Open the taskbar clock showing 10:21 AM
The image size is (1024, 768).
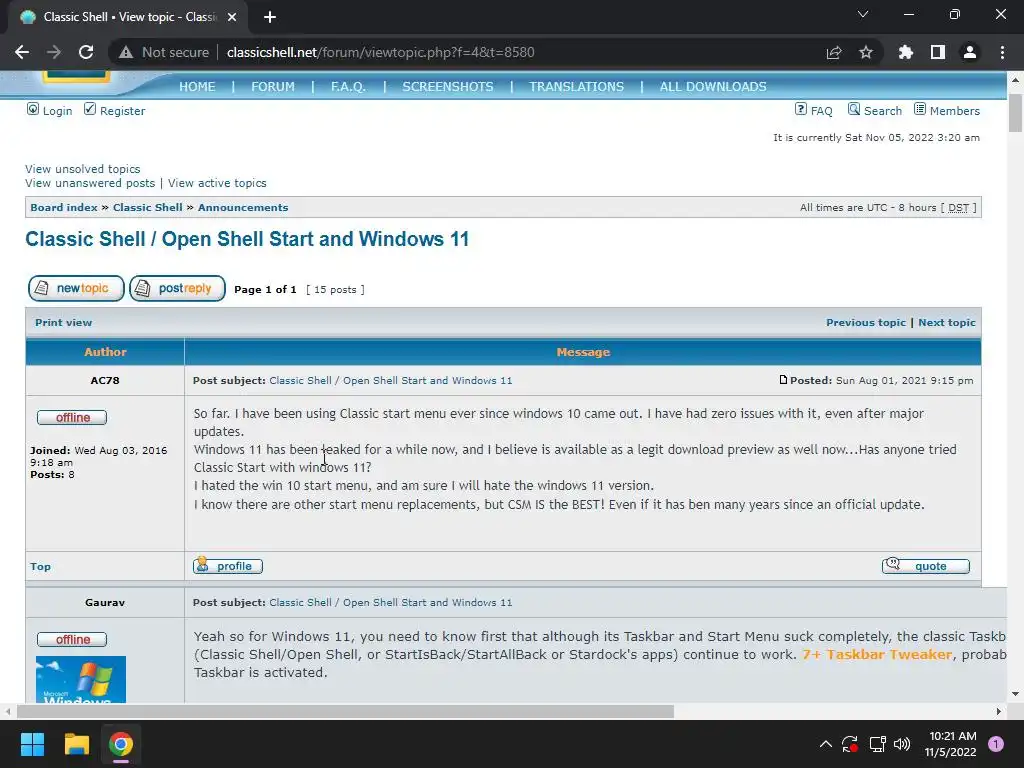click(x=950, y=744)
